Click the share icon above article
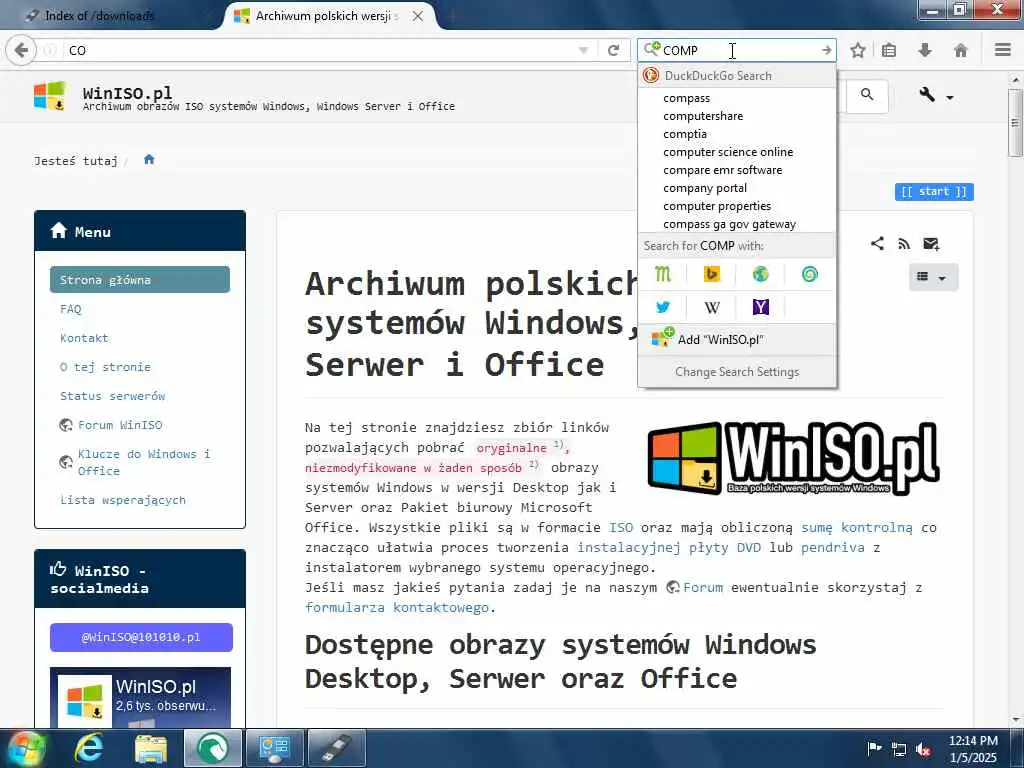Viewport: 1024px width, 768px height. pos(878,244)
